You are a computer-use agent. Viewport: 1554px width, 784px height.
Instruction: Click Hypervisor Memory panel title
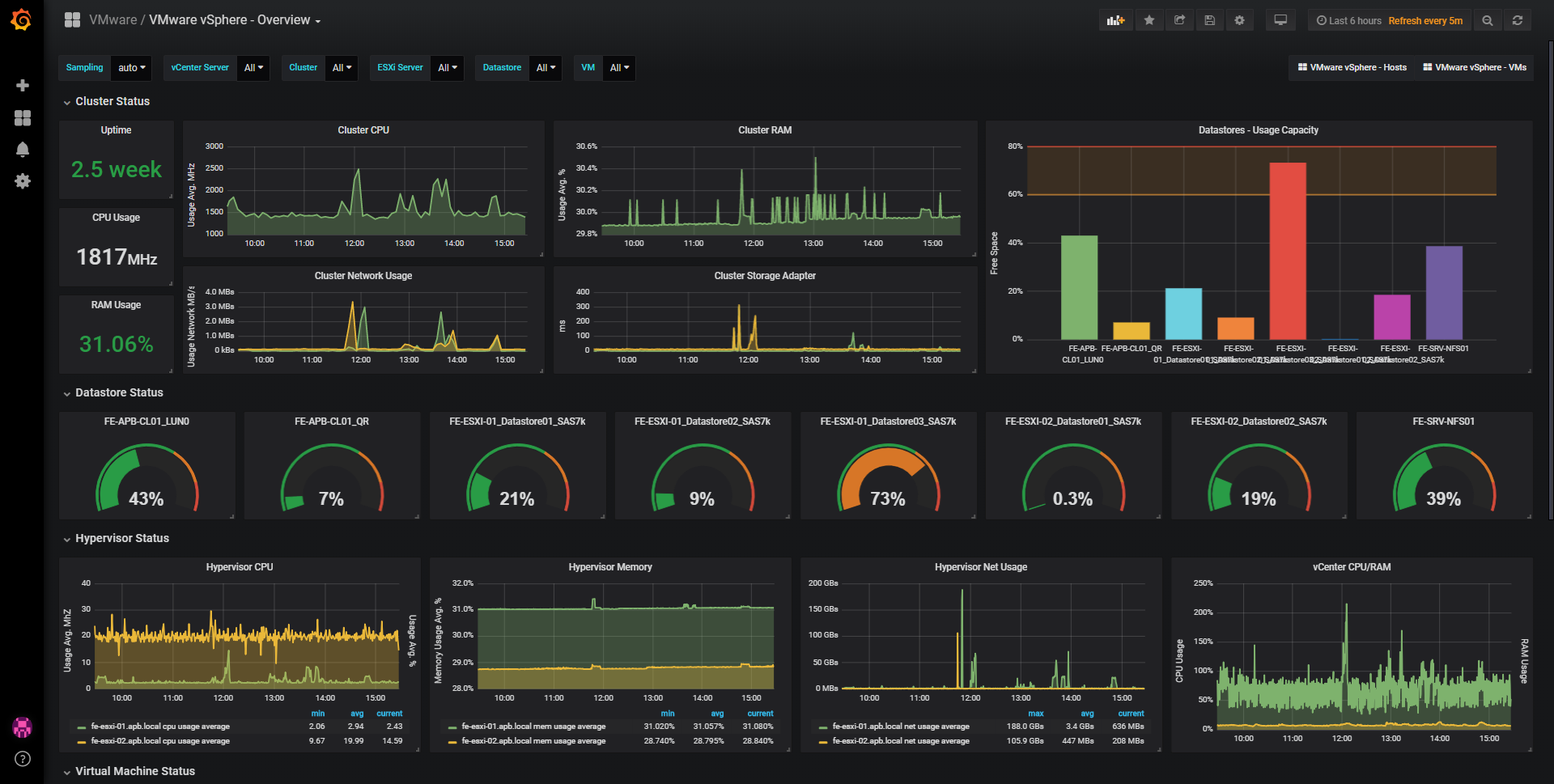point(610,567)
